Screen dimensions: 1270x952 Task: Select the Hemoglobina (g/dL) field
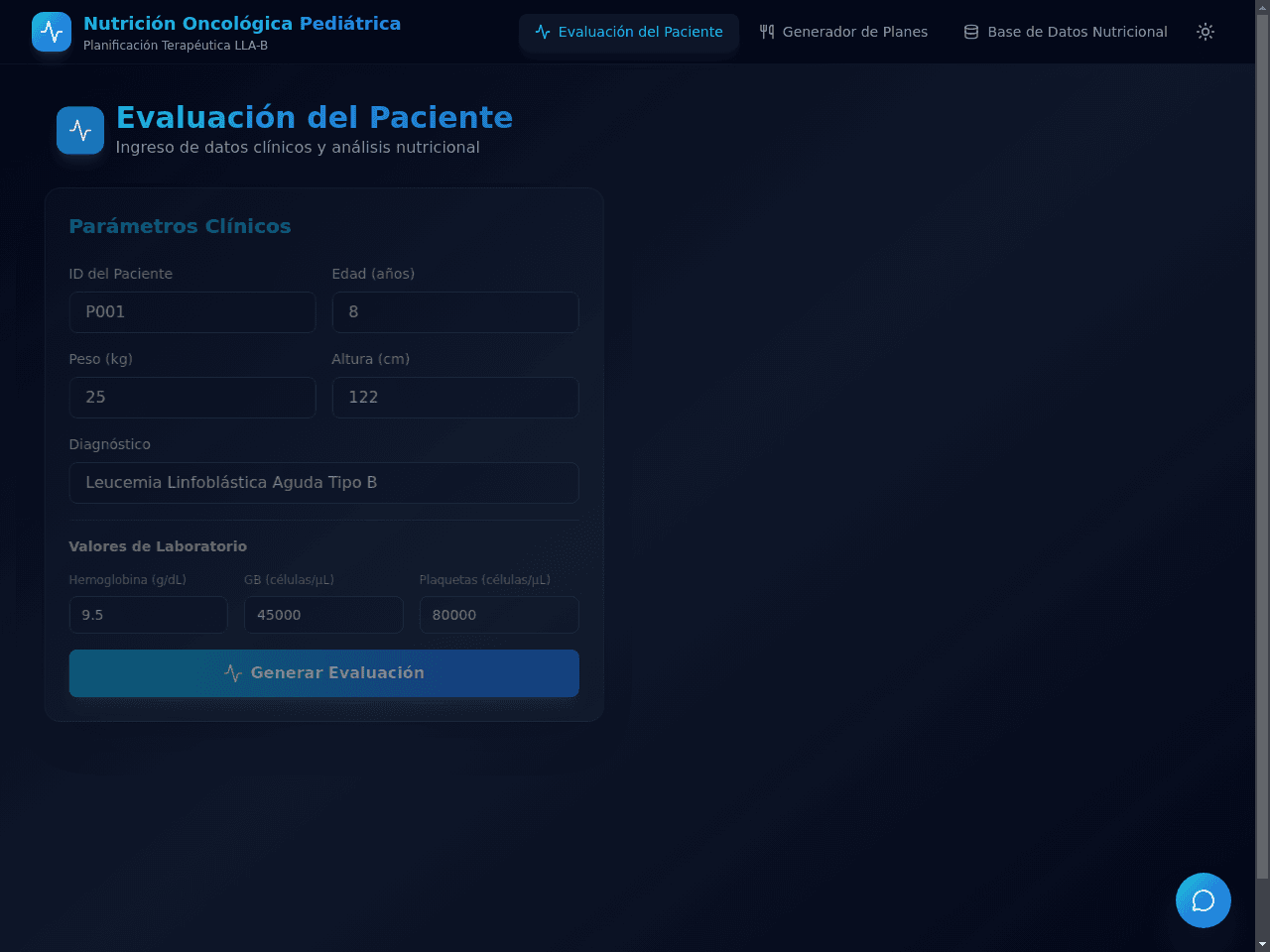pos(149,615)
